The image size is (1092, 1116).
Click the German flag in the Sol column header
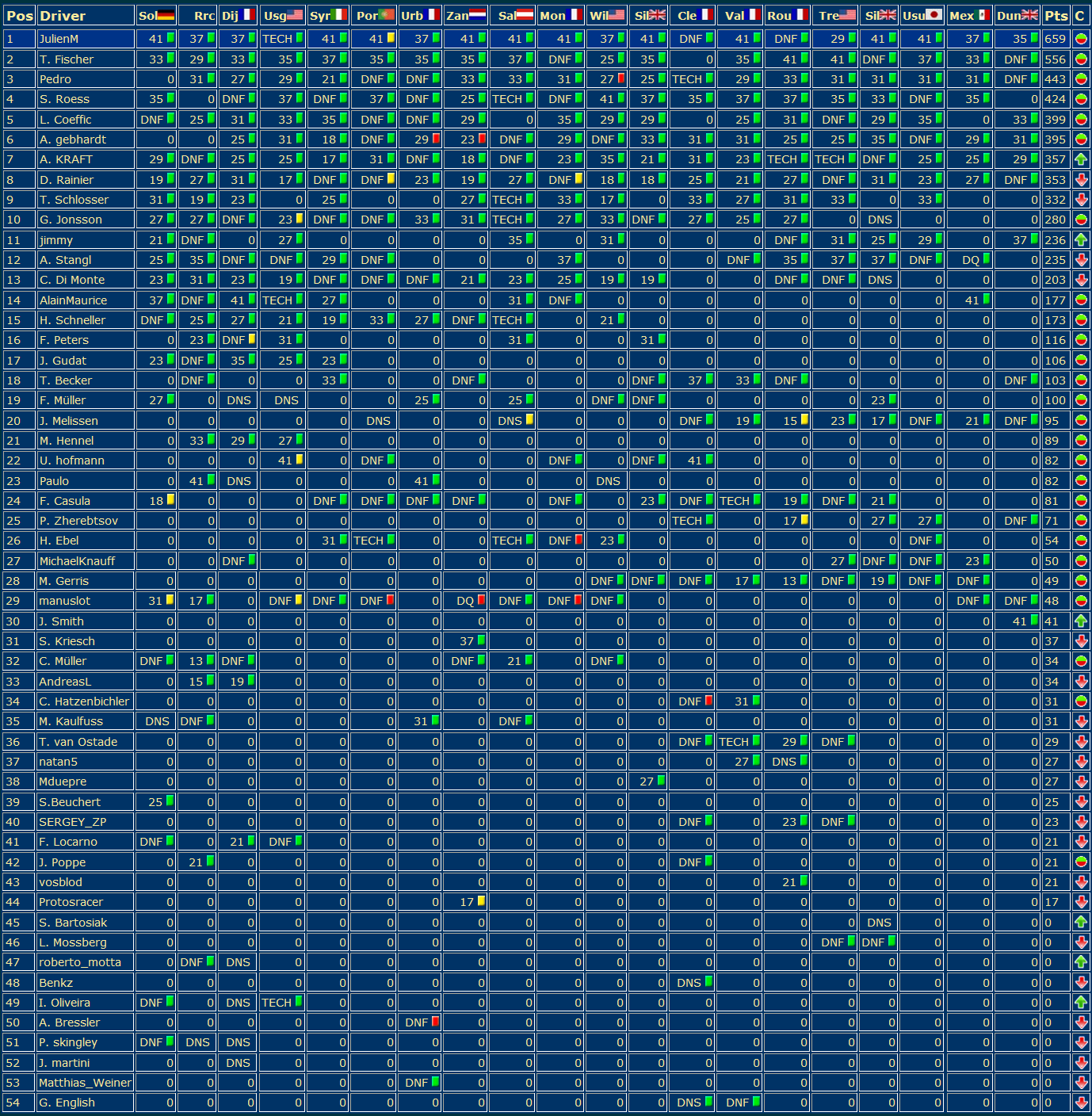click(x=166, y=15)
